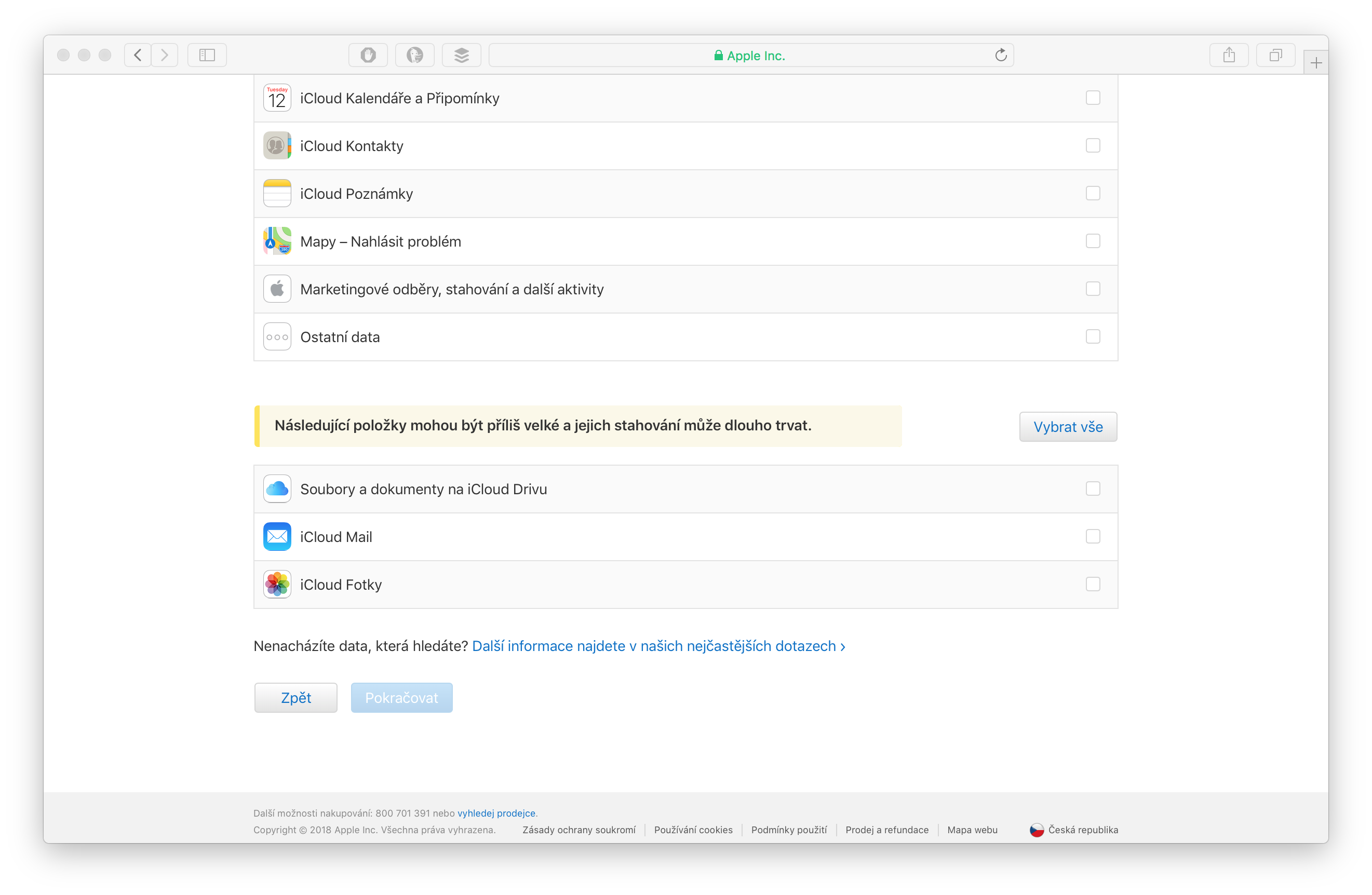Toggle the Safari sidebar icon

pos(207,56)
